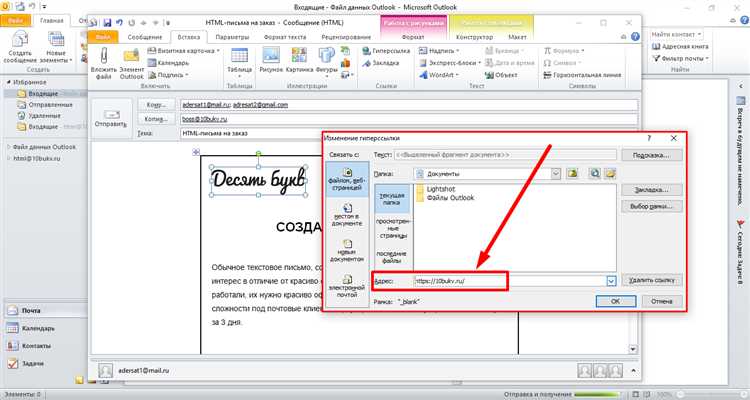Open the Таблица insert menu
750x400 pixels.
point(239,62)
